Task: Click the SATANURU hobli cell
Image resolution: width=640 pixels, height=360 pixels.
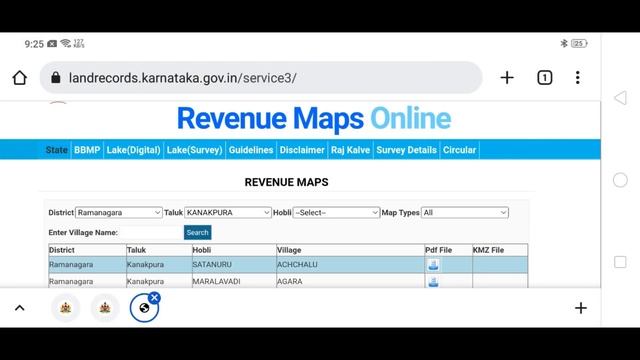Action: point(234,264)
